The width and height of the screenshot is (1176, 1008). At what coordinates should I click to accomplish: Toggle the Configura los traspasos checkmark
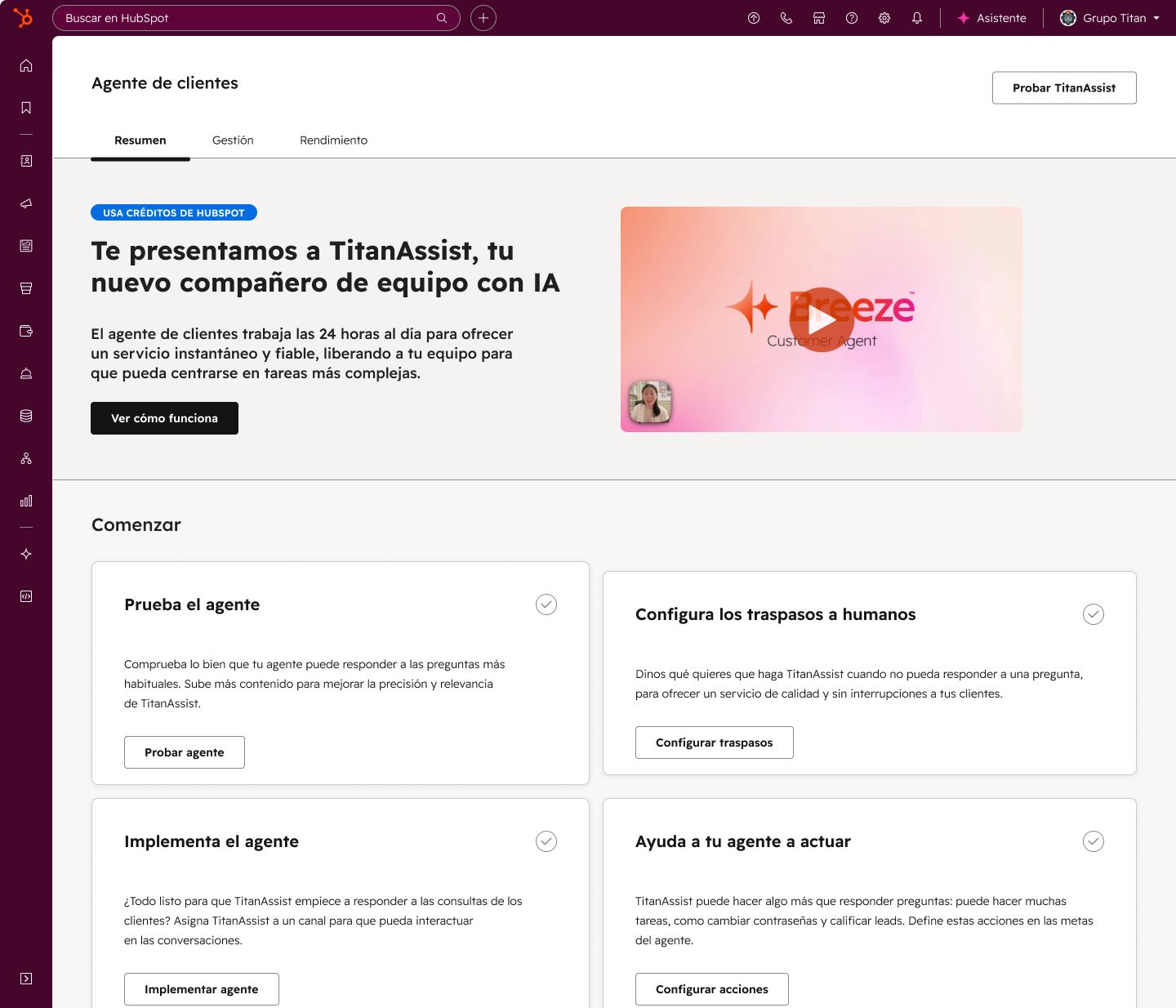1094,614
